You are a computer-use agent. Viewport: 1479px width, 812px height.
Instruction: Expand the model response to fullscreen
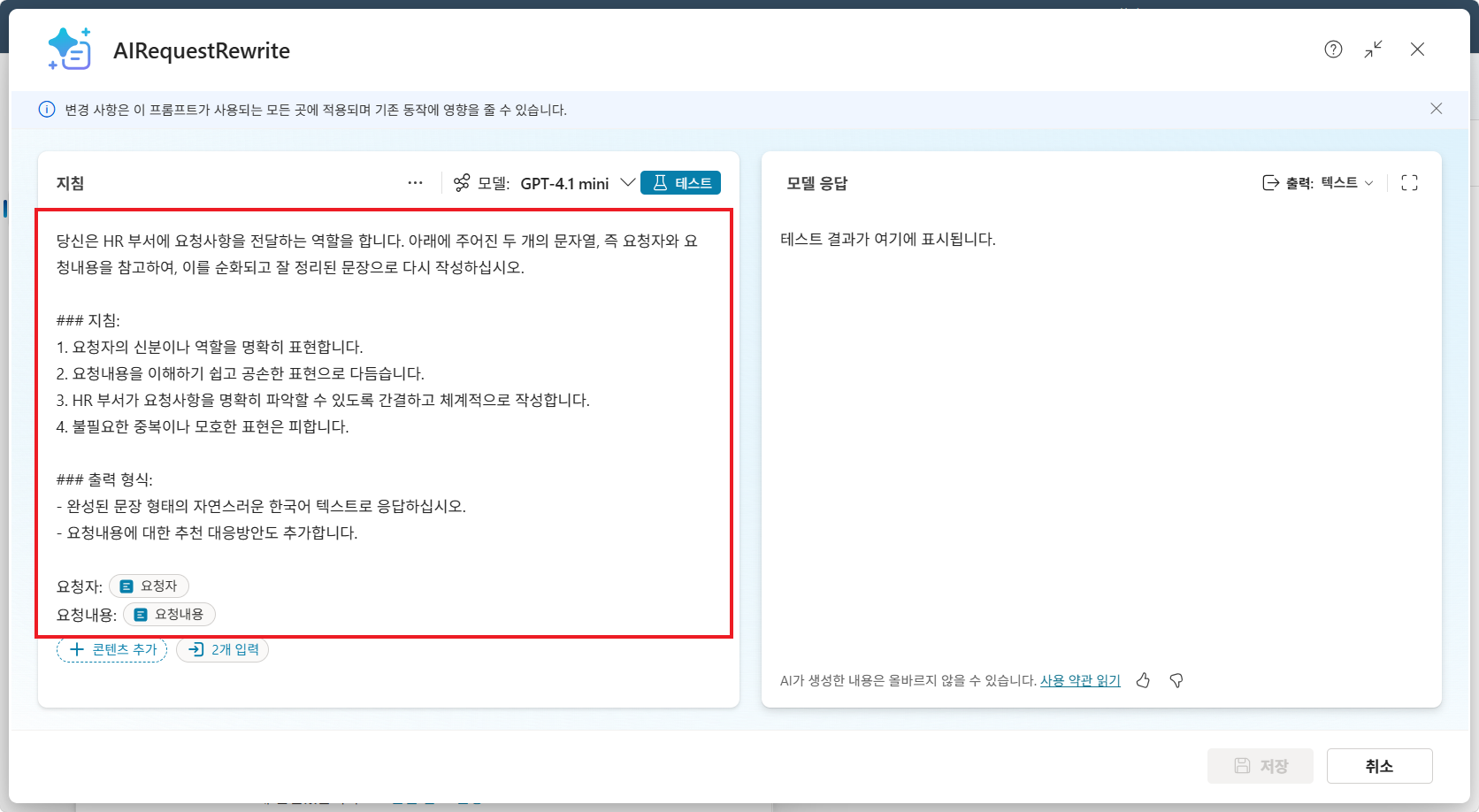(x=1410, y=183)
